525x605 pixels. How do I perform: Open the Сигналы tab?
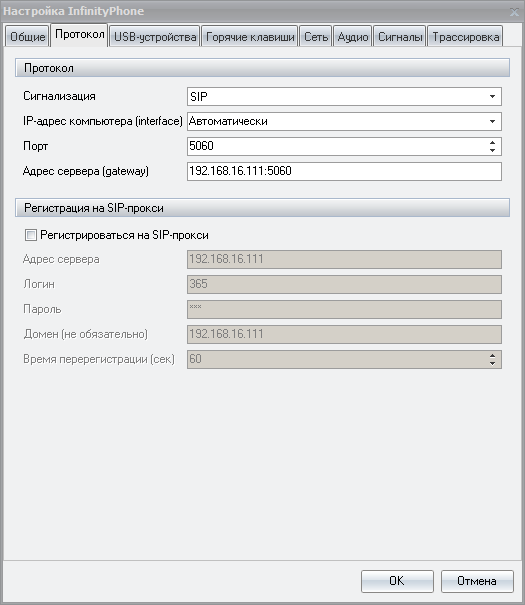pyautogui.click(x=400, y=36)
